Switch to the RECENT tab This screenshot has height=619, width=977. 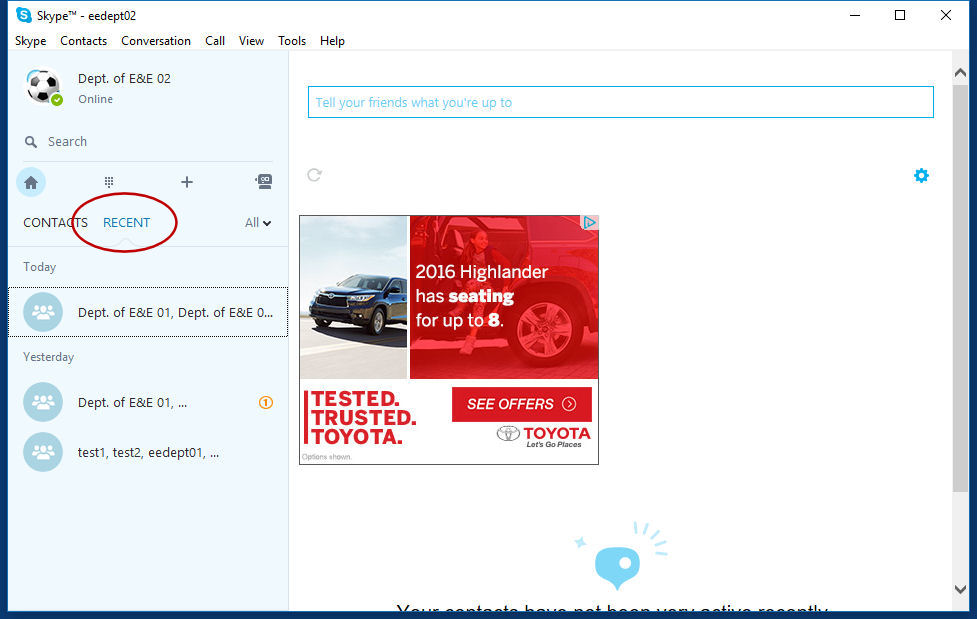126,223
